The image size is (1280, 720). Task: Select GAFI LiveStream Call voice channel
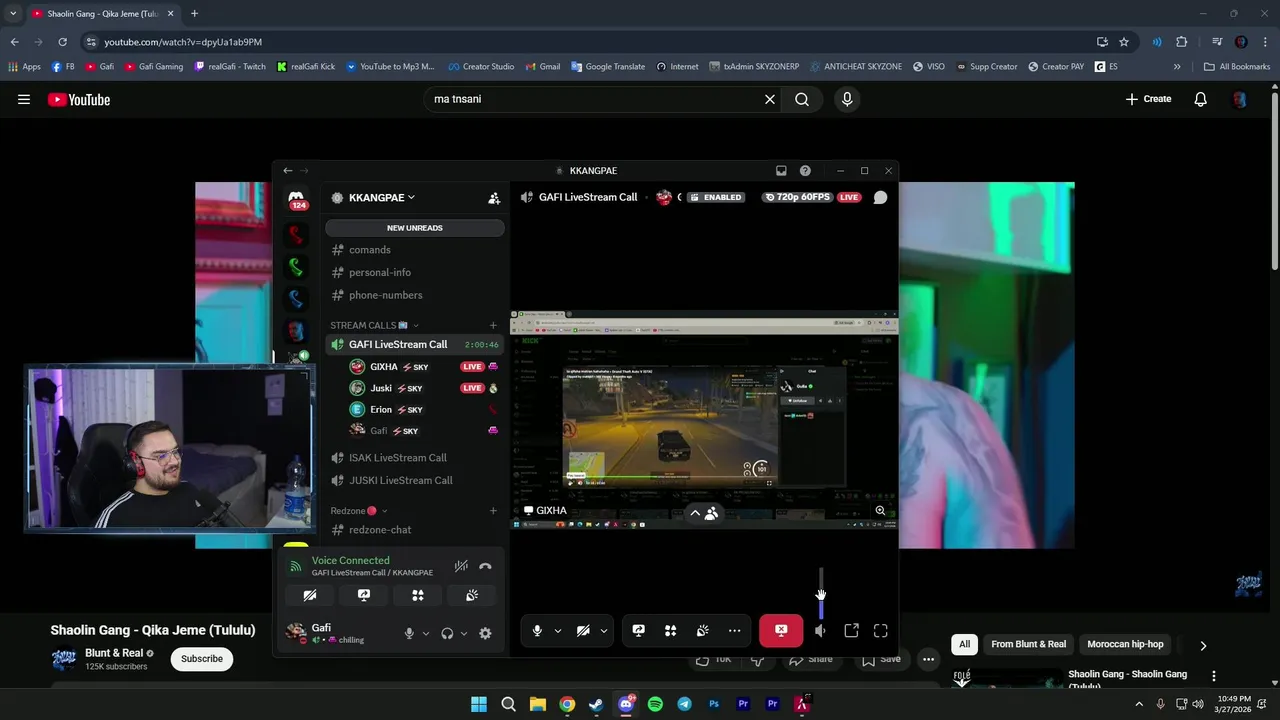point(415,344)
